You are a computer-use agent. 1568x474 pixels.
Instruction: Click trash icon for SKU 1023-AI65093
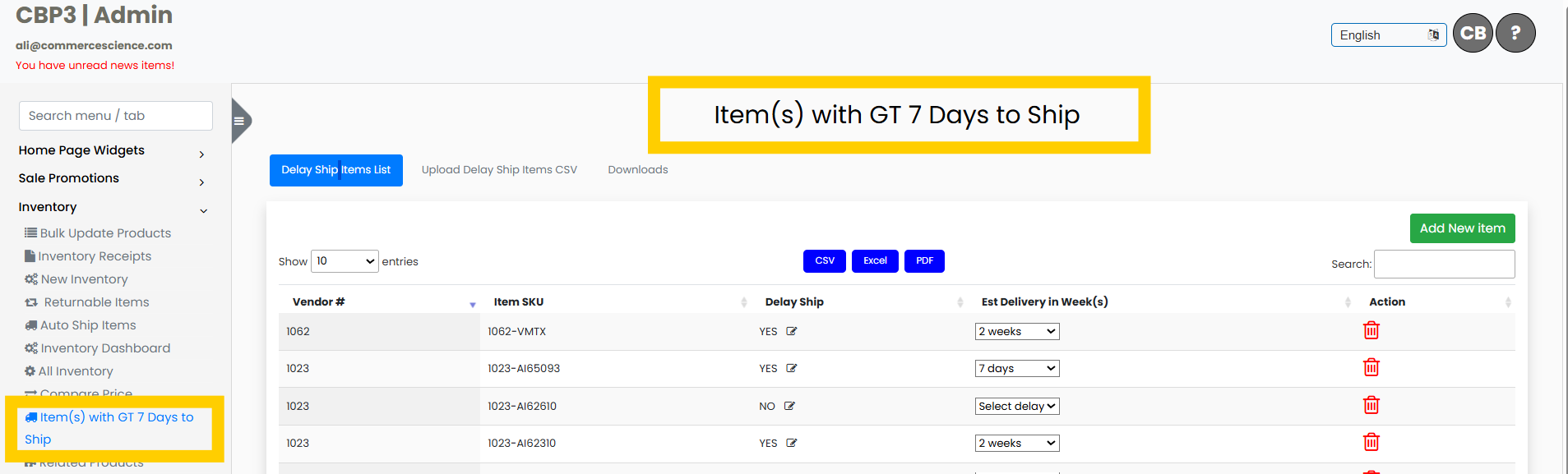pos(1371,368)
